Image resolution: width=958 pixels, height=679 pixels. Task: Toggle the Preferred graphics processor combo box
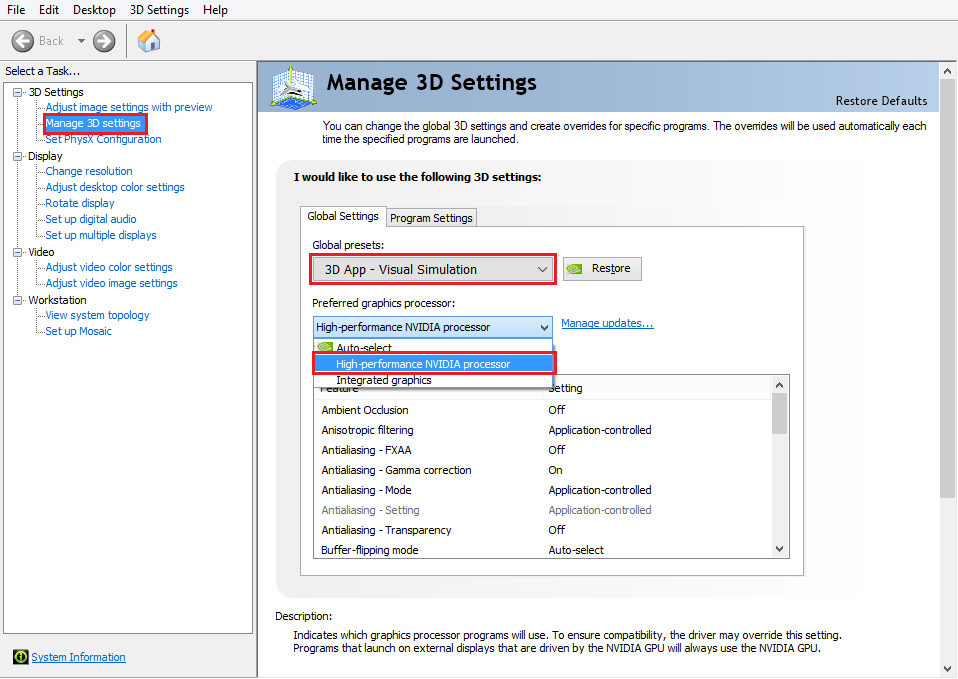(x=433, y=327)
